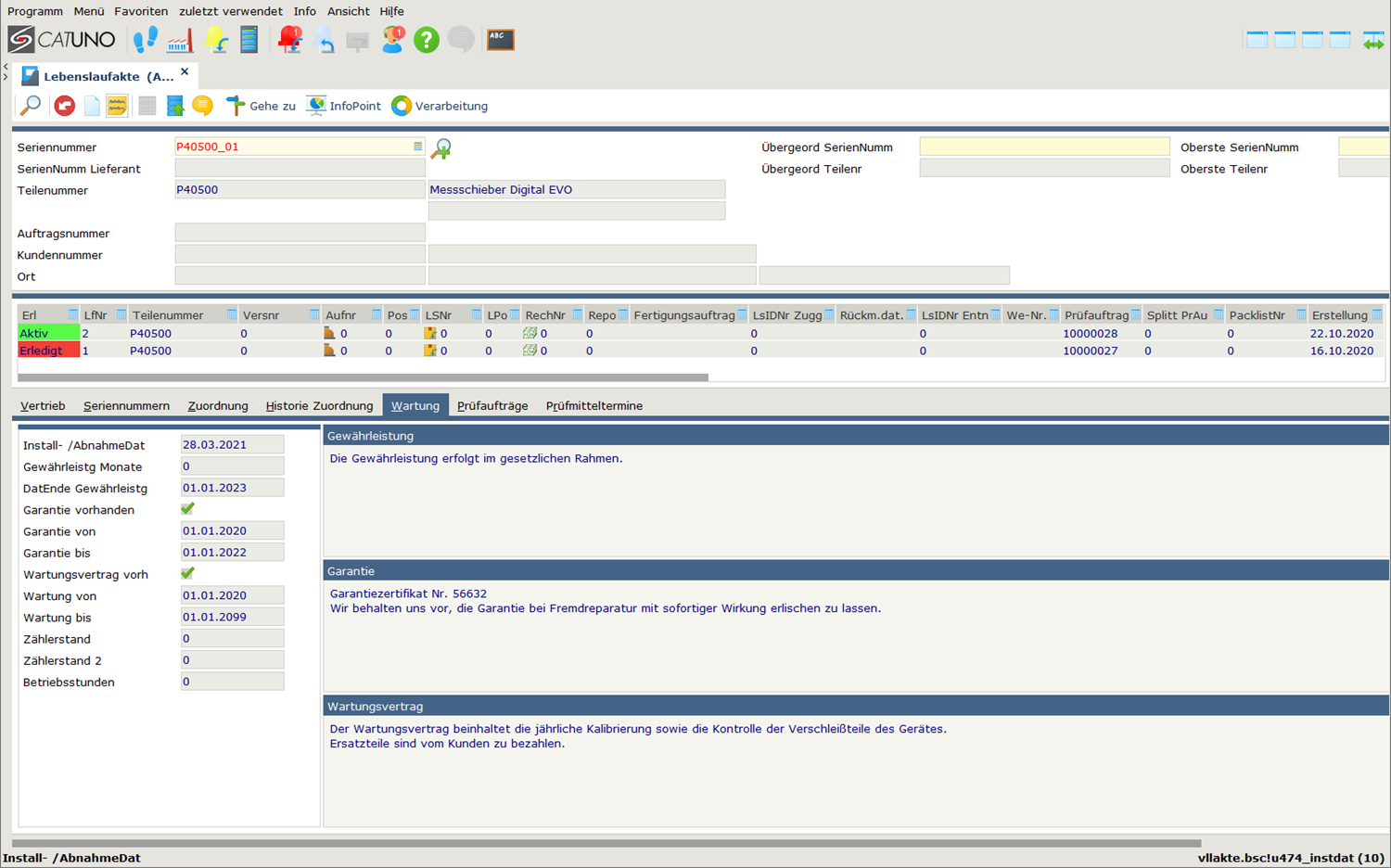Image resolution: width=1391 pixels, height=868 pixels.
Task: Open the Seriennummer field list selector
Action: [417, 147]
